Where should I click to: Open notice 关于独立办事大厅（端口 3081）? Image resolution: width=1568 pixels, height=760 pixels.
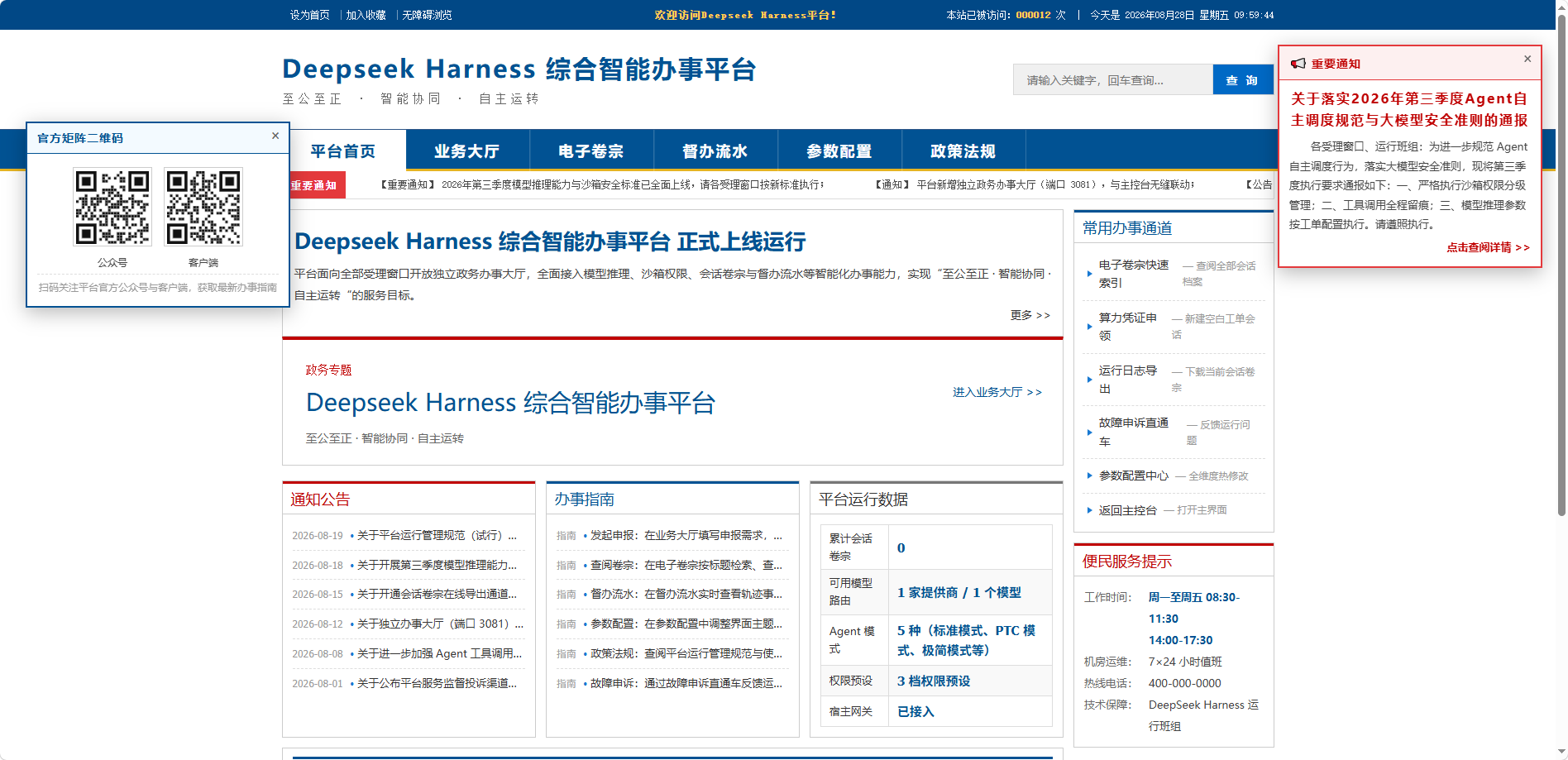tap(440, 624)
